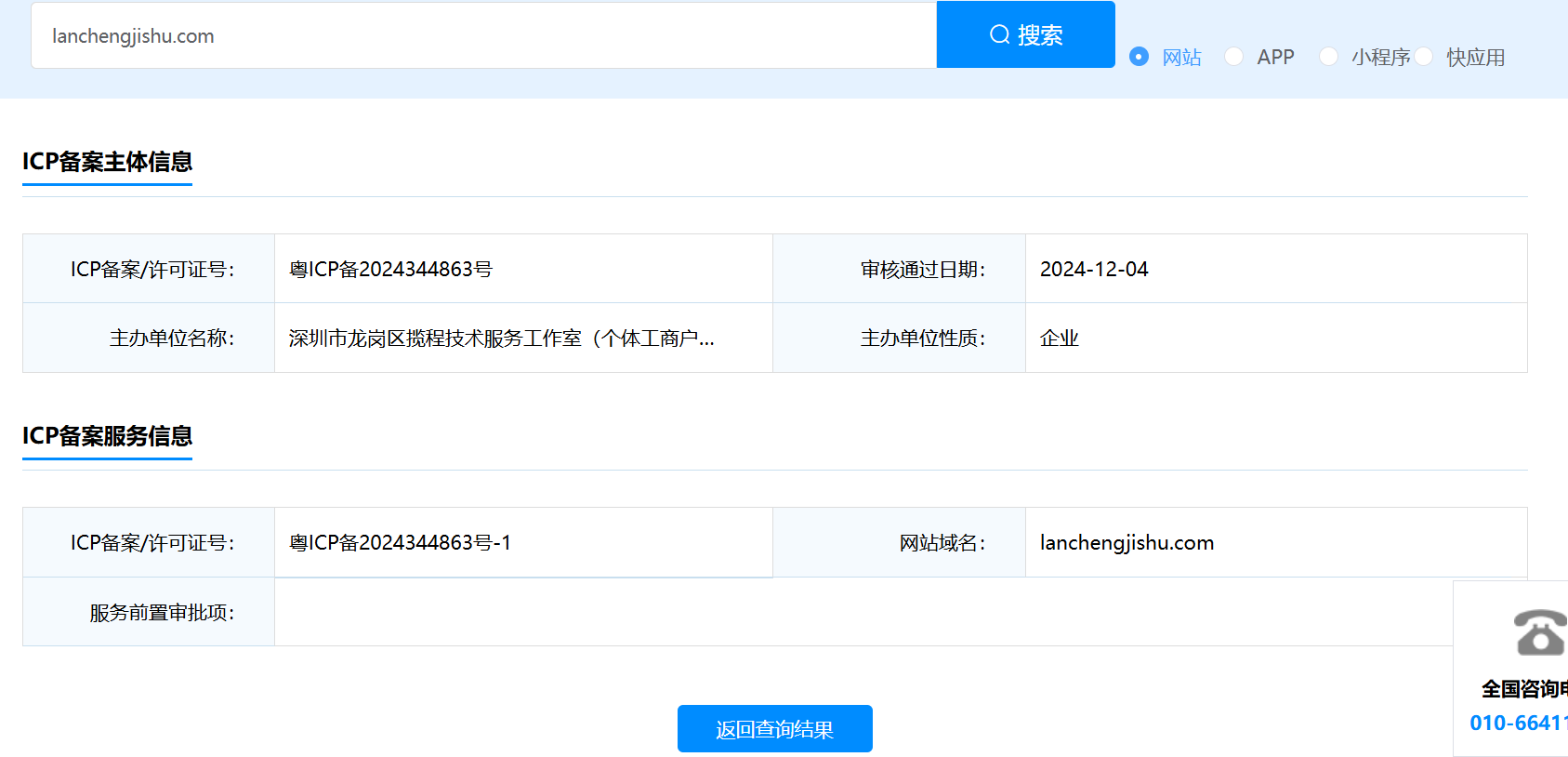Click the unit type value 企业
This screenshot has width=1568, height=757.
pos(1060,339)
